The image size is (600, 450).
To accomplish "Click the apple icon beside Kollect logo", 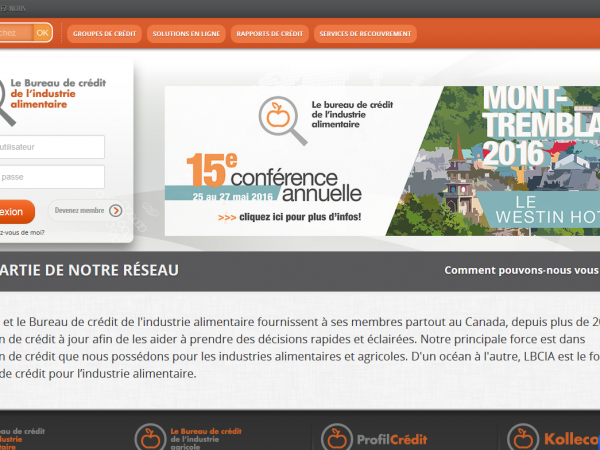I will (523, 437).
